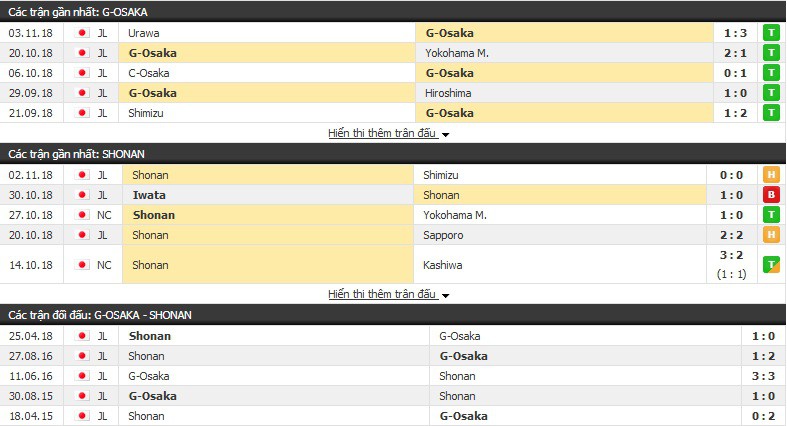Screen dimensions: 787x426
Task: Click green T result icon for Urawa match
Action: 771,33
